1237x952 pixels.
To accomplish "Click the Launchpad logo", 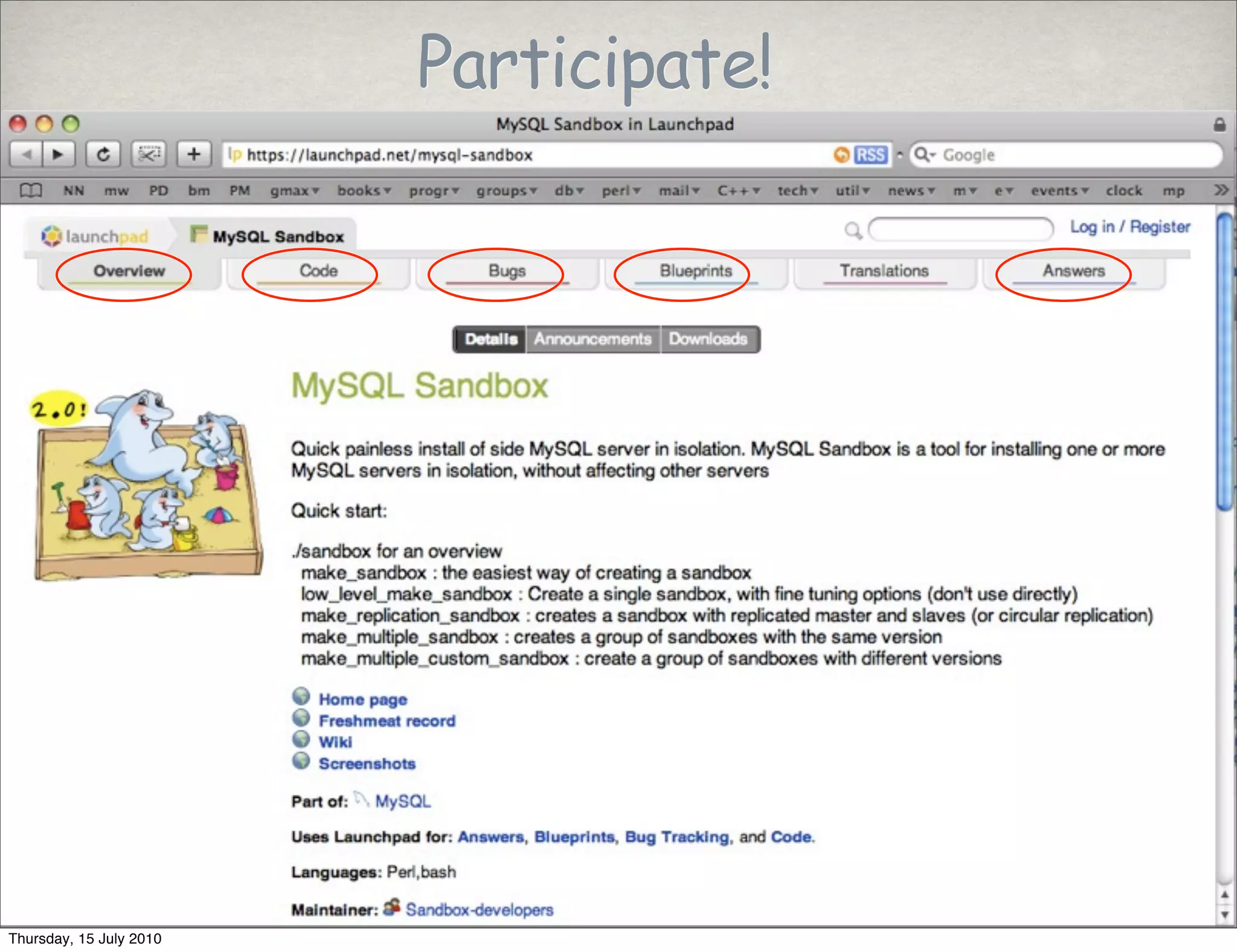I will [x=94, y=236].
